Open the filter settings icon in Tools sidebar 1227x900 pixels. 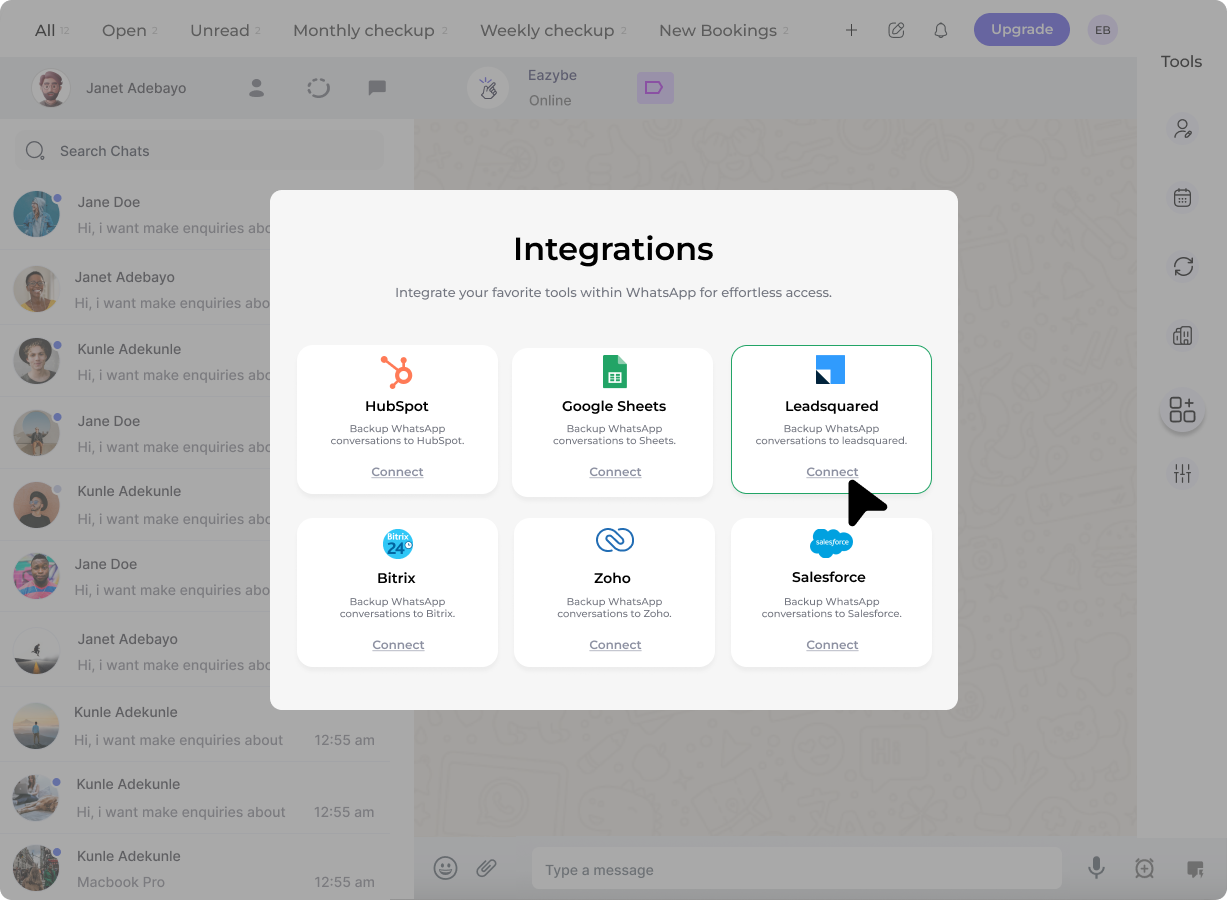(1183, 473)
